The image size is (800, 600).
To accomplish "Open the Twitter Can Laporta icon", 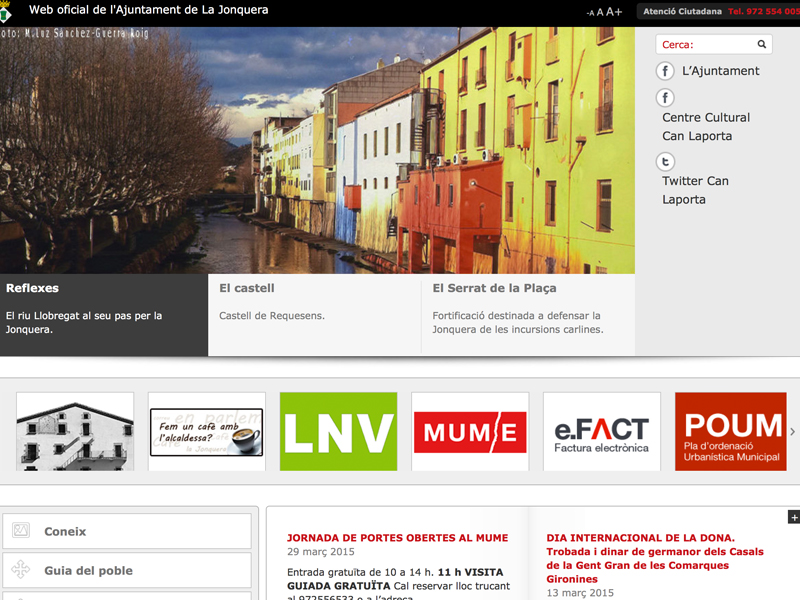I will [665, 162].
